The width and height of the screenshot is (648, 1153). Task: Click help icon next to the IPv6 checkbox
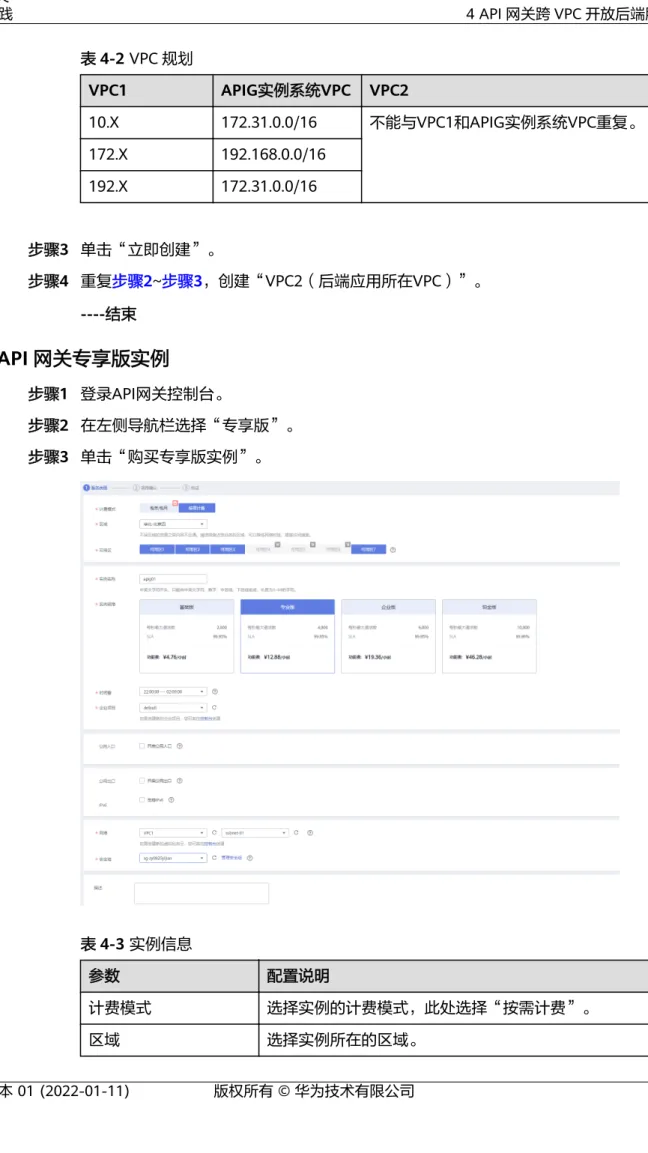pos(171,799)
